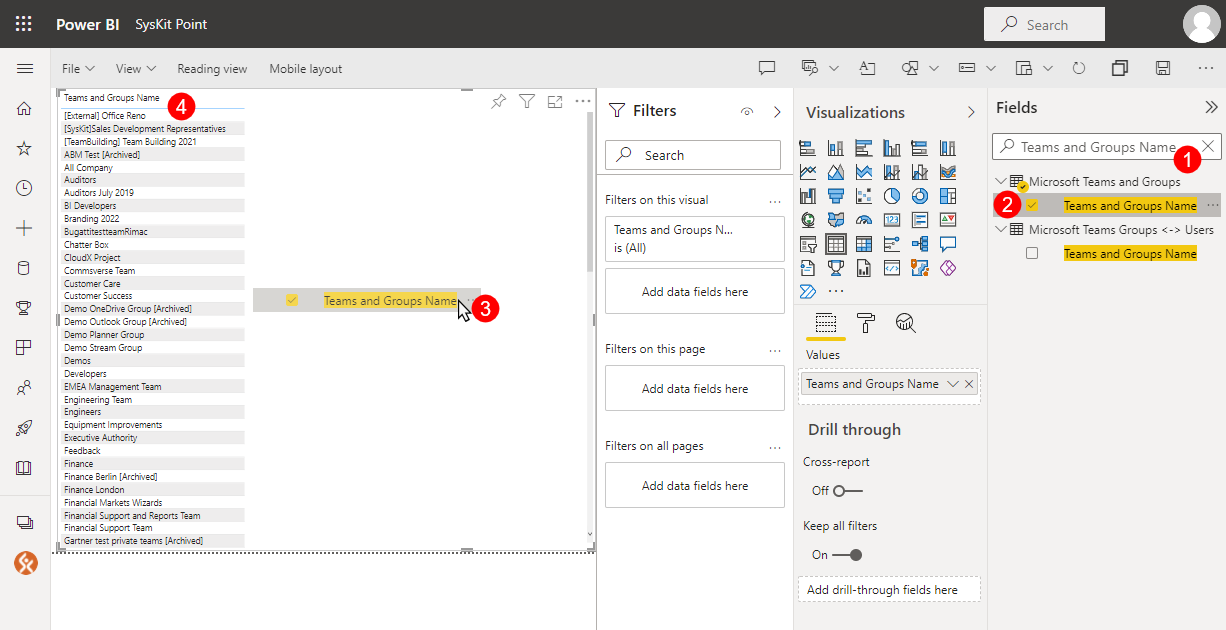1226x630 pixels.
Task: Turn off the Keep all filters toggle
Action: pyautogui.click(x=848, y=555)
